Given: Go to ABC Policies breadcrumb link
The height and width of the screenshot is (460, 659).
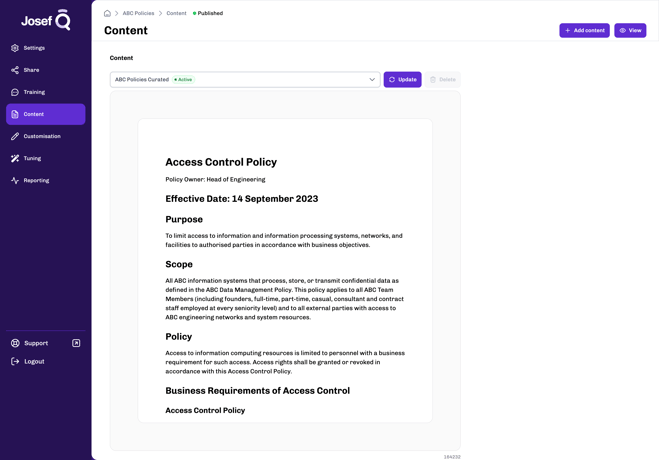Looking at the screenshot, I should point(138,13).
